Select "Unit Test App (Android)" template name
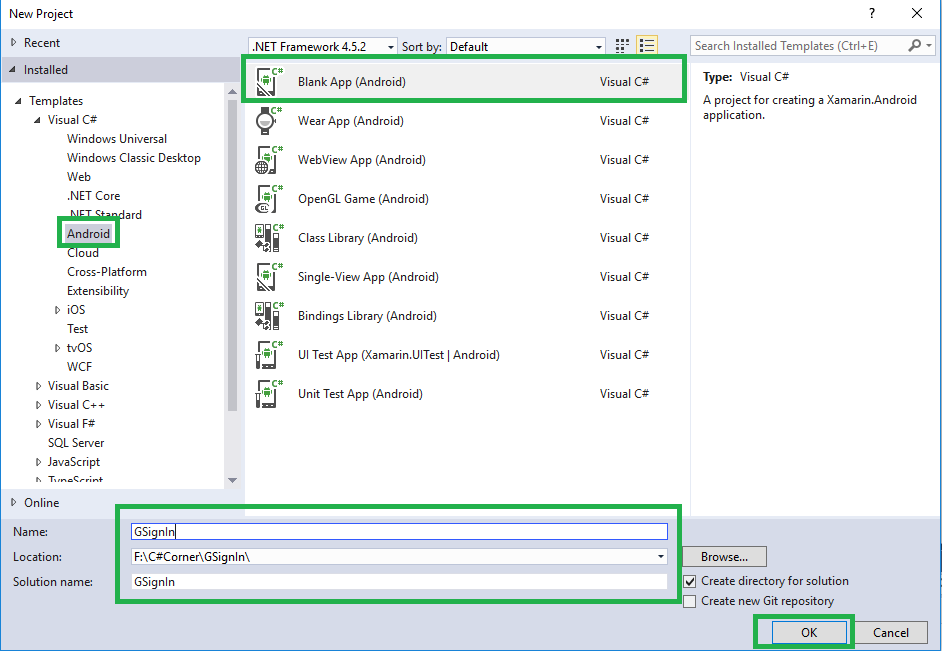 (360, 394)
